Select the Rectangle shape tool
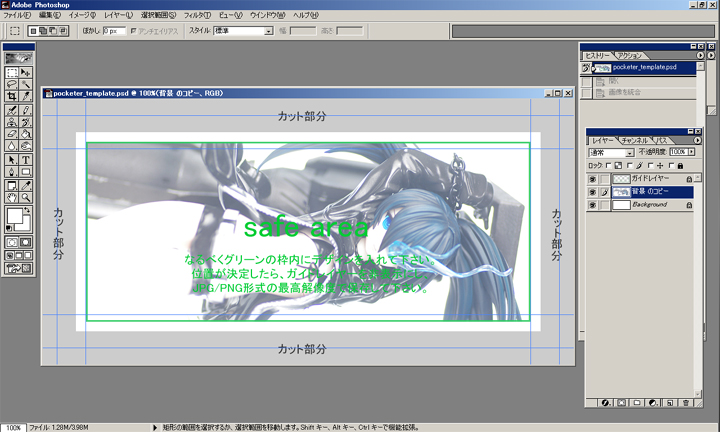 26,172
